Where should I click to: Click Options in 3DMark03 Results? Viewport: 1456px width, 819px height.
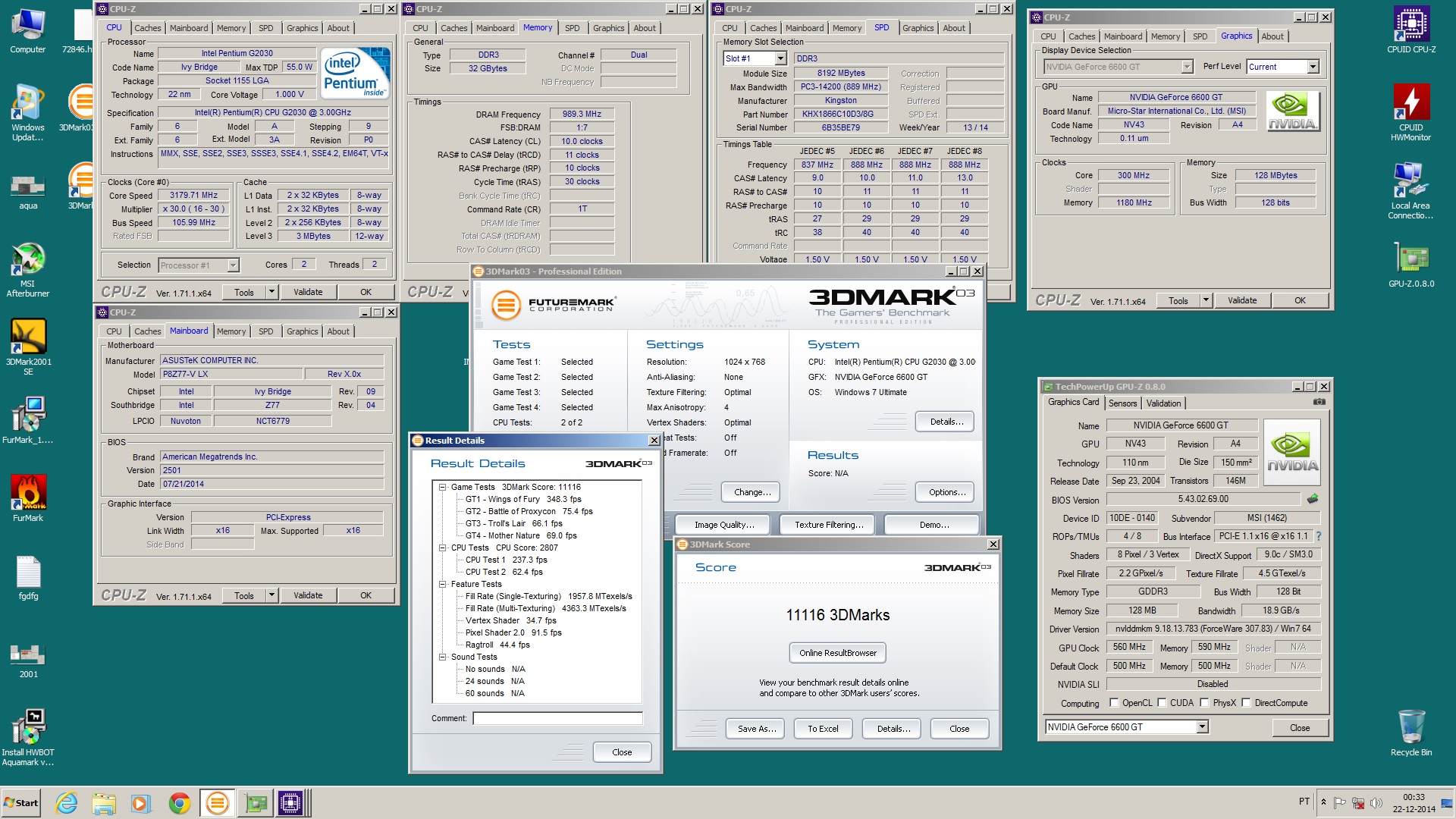[x=946, y=492]
